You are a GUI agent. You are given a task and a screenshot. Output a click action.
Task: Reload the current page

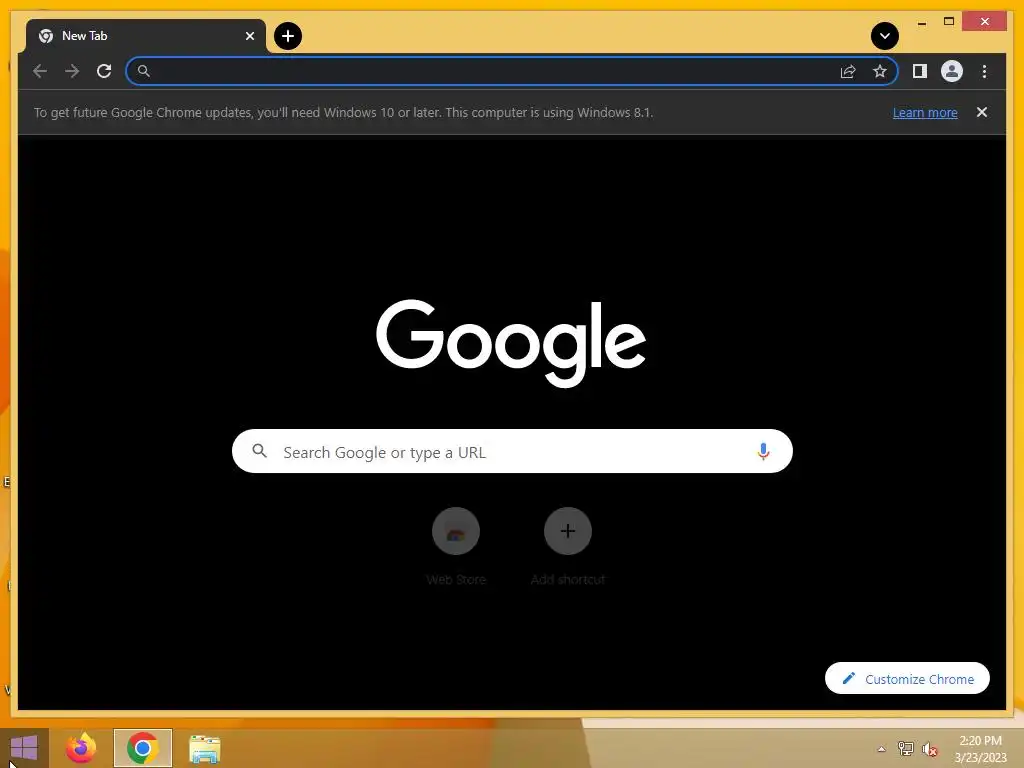point(104,71)
